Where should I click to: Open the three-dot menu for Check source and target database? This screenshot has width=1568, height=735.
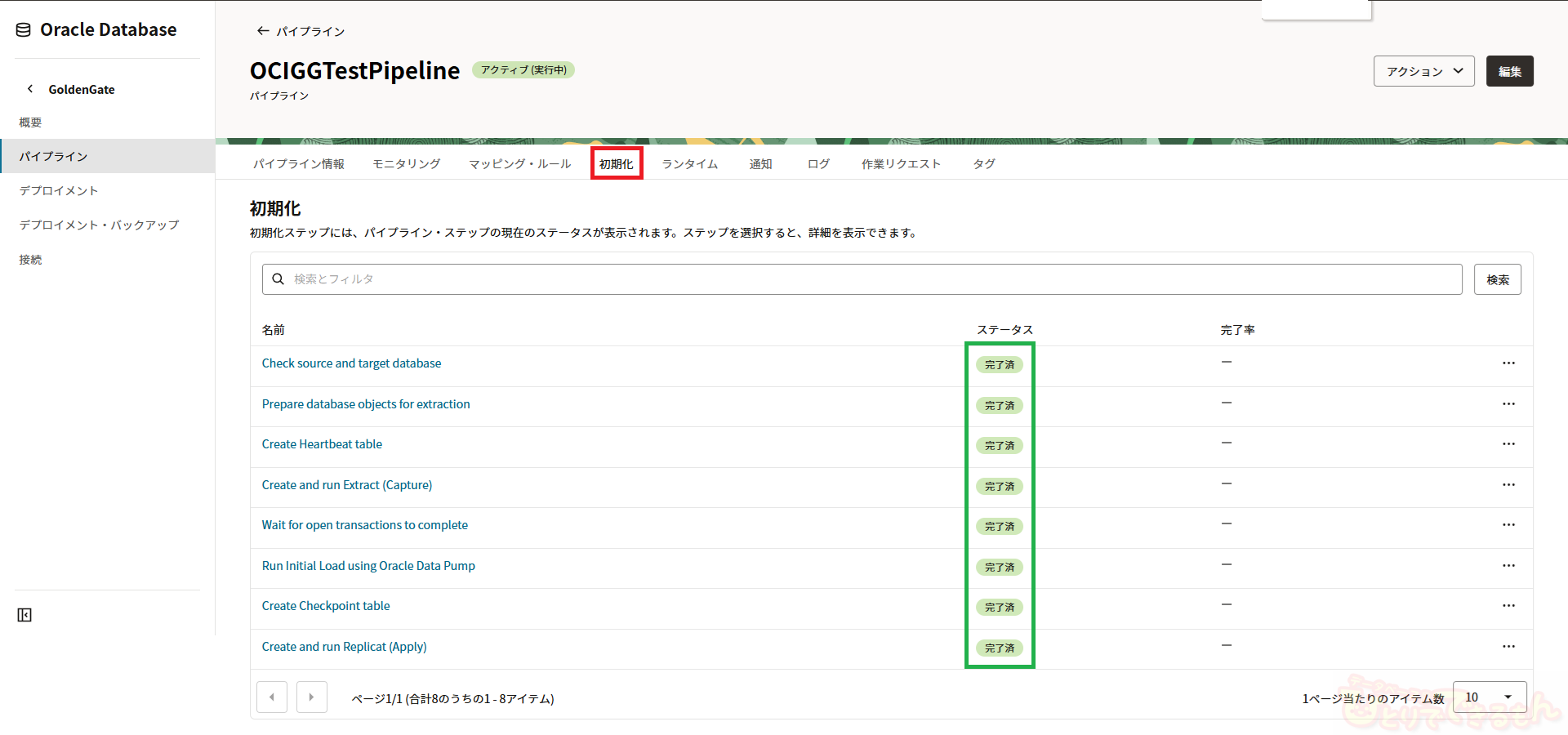(x=1508, y=363)
